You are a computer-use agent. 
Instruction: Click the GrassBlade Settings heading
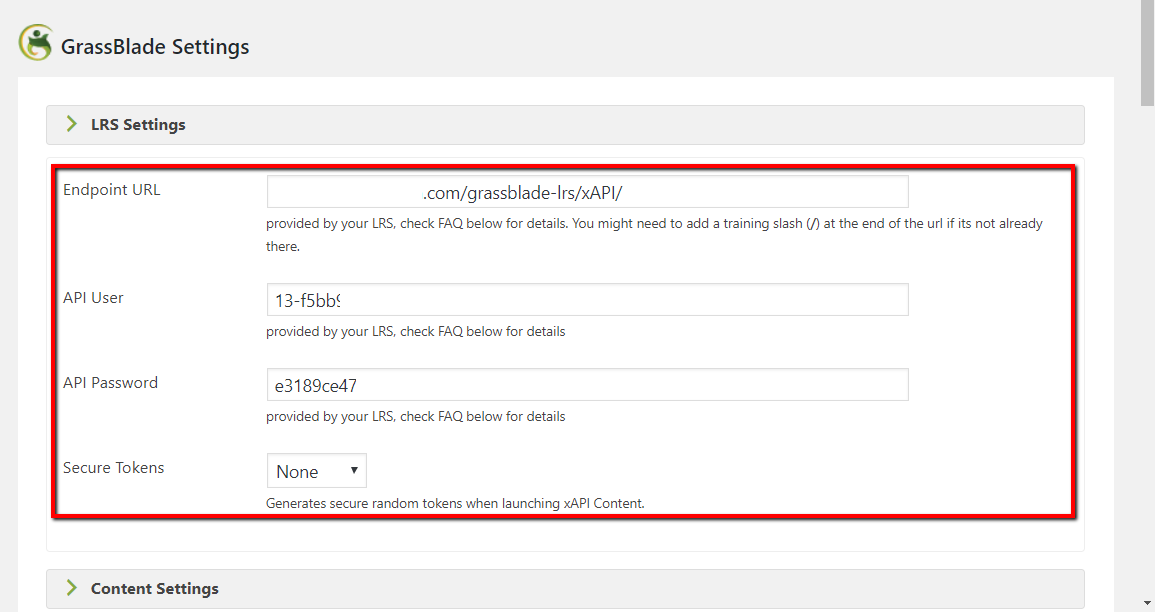[155, 46]
